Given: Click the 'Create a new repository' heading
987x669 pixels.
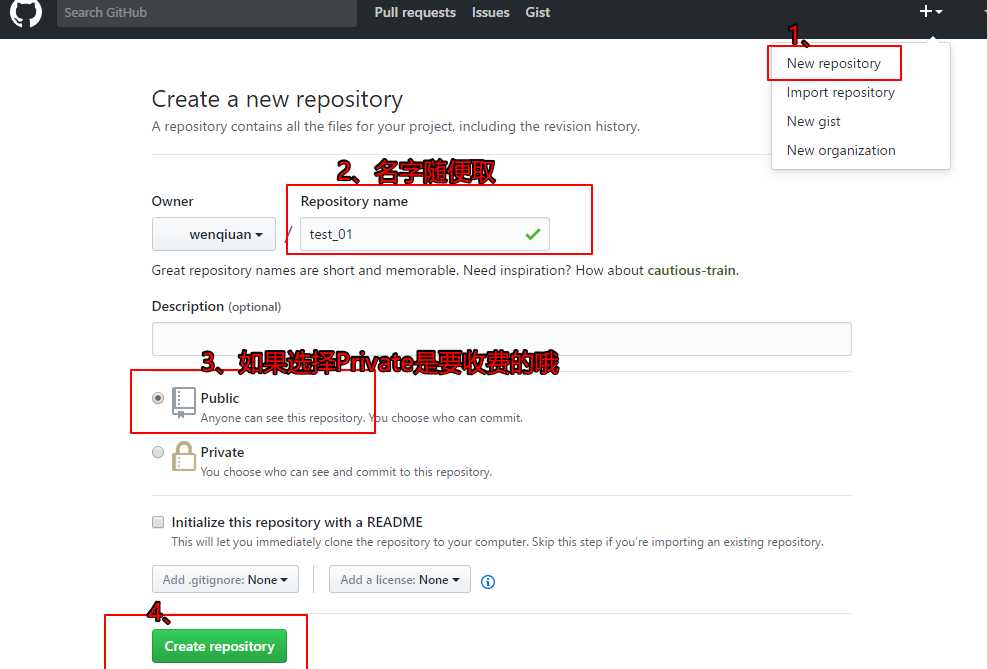Looking at the screenshot, I should pos(277,99).
